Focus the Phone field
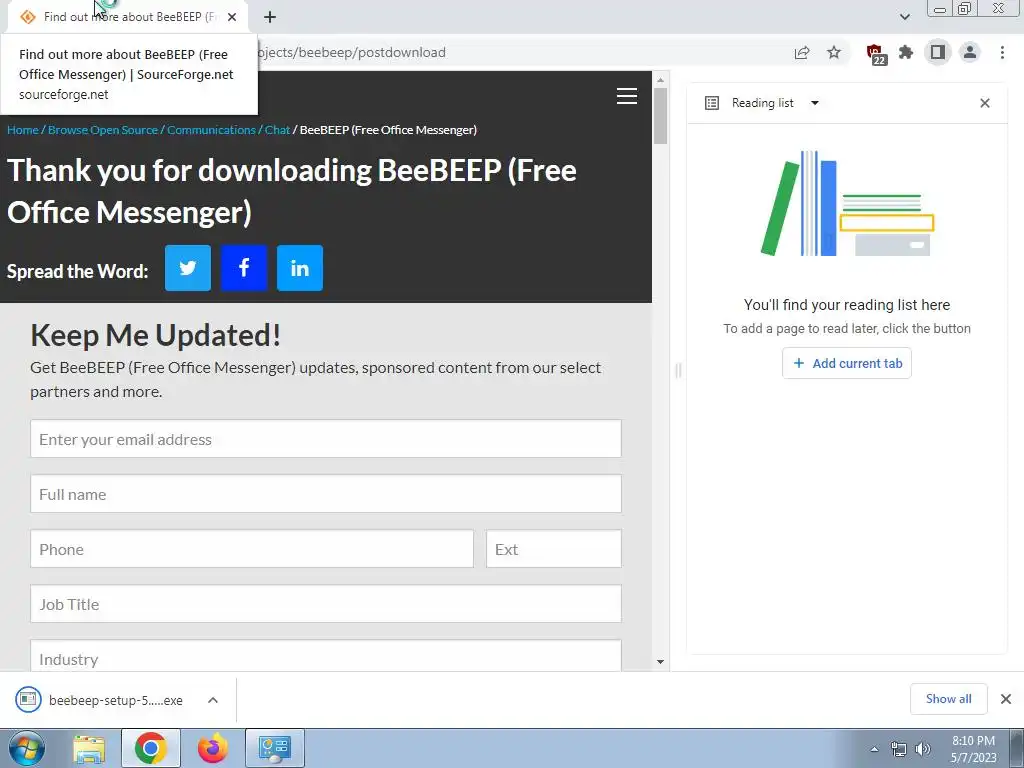1024x768 pixels. (x=251, y=549)
